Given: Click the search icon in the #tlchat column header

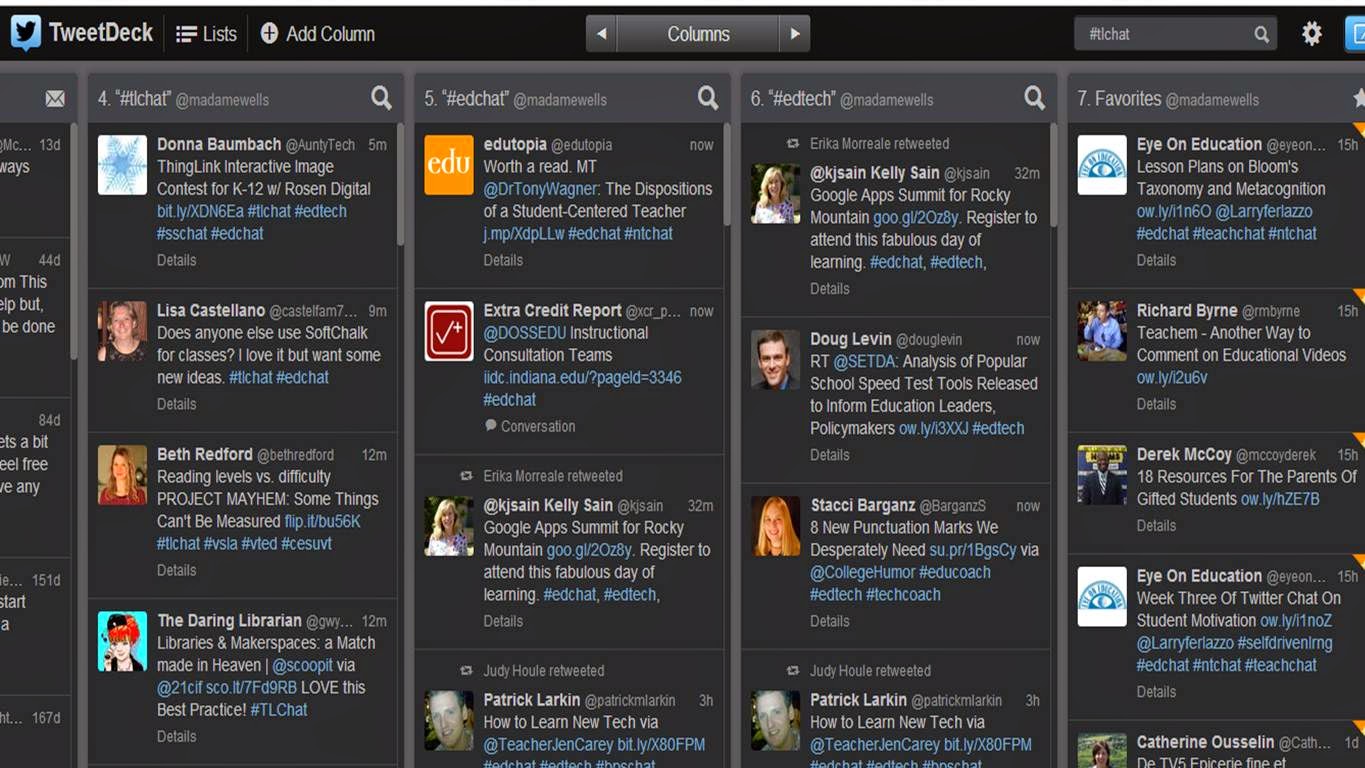Looking at the screenshot, I should click(x=381, y=97).
